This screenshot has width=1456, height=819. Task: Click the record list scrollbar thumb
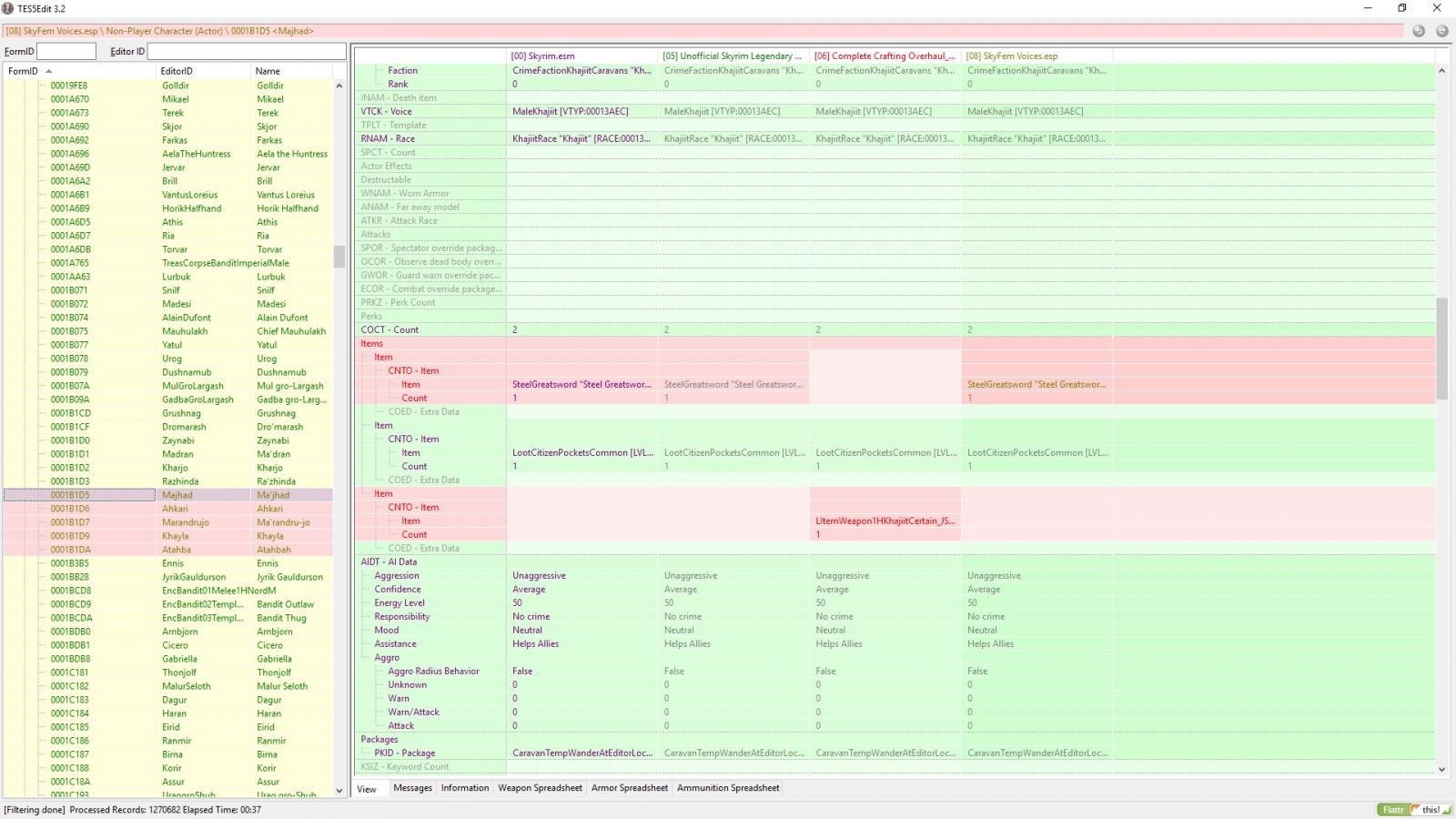tap(339, 257)
